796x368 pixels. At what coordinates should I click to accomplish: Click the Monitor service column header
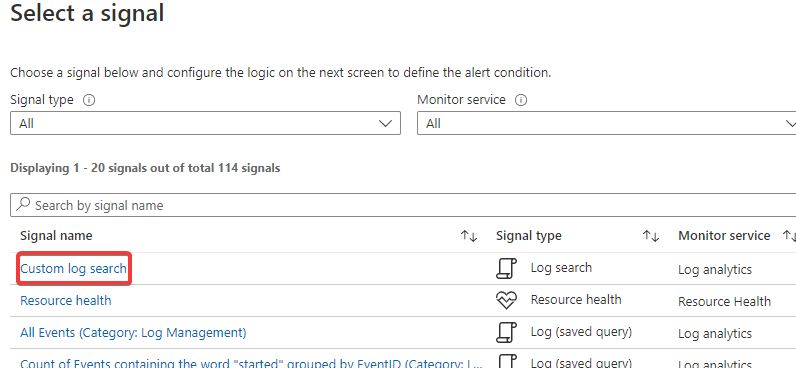pyautogui.click(x=724, y=236)
